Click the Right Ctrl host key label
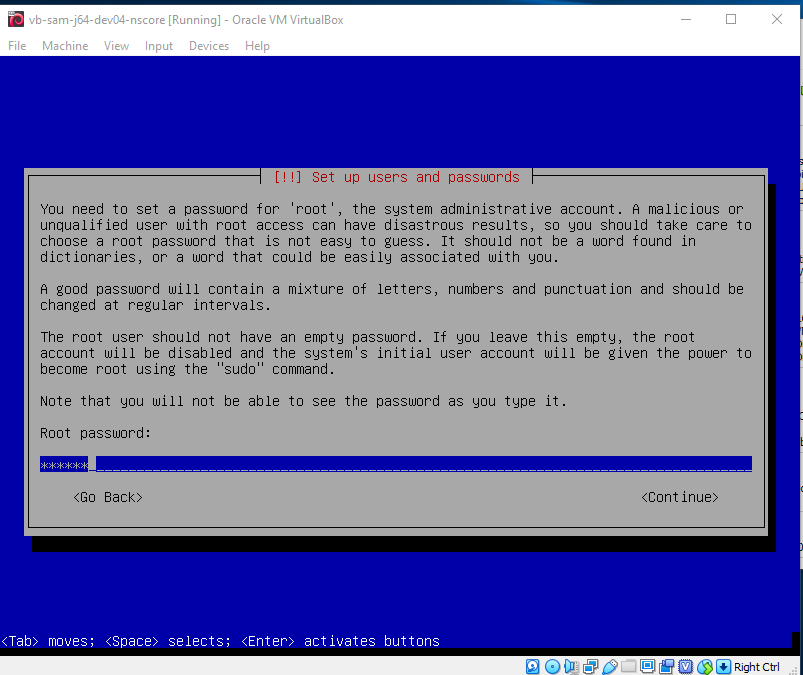The width and height of the screenshot is (803, 675). (x=756, y=667)
